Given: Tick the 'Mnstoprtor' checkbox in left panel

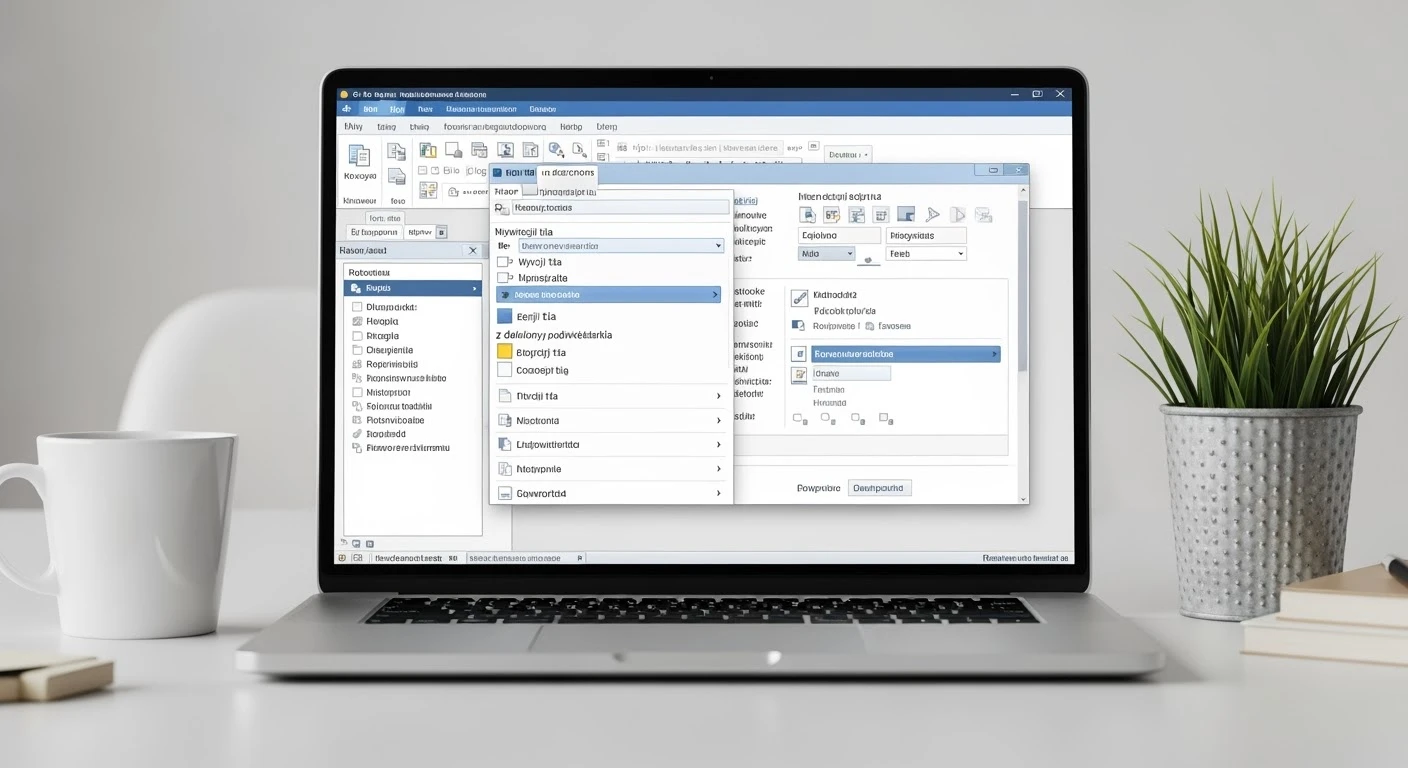Looking at the screenshot, I should coord(357,393).
